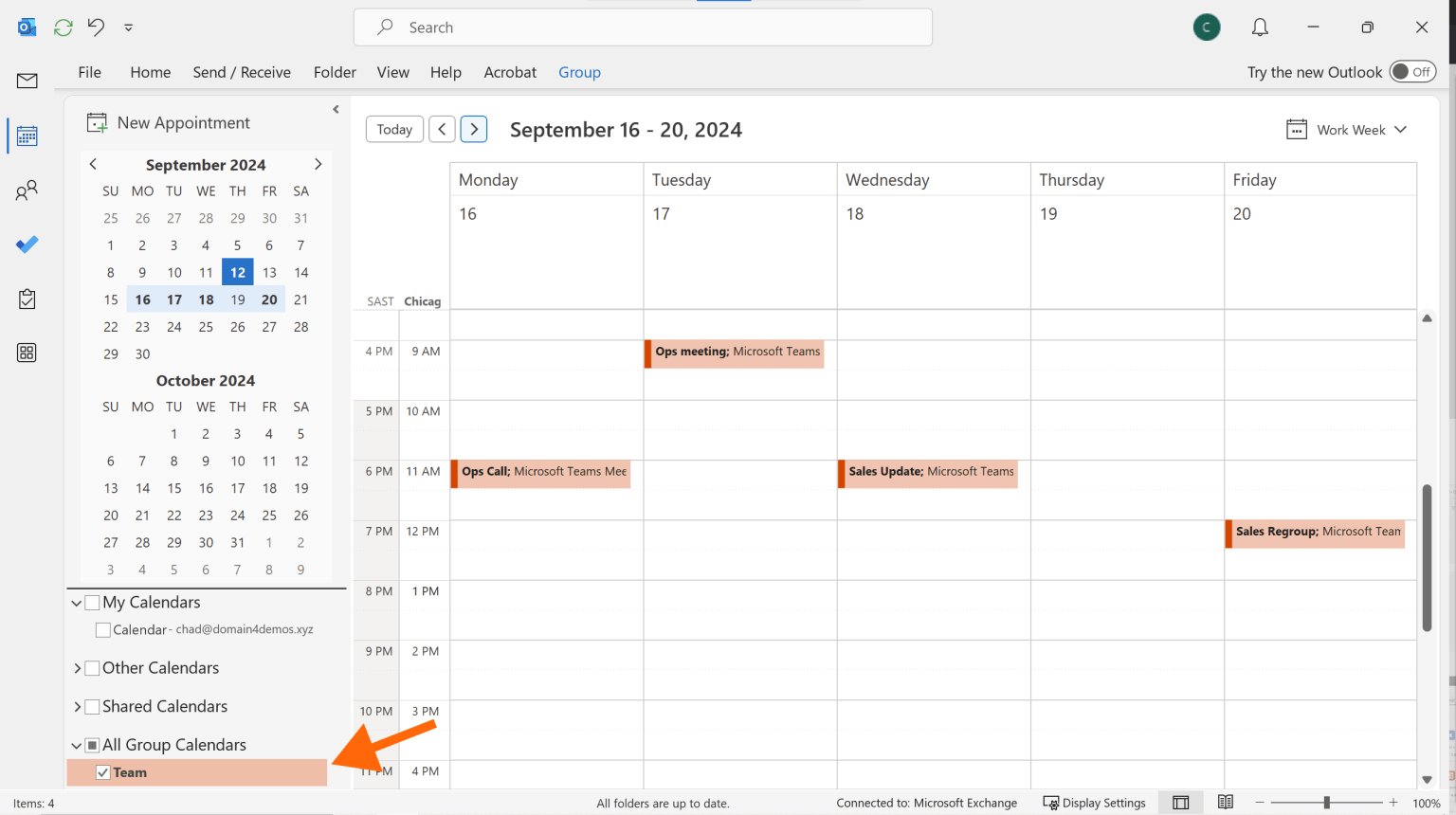Open the account profile avatar
The image size is (1456, 815).
1207,27
